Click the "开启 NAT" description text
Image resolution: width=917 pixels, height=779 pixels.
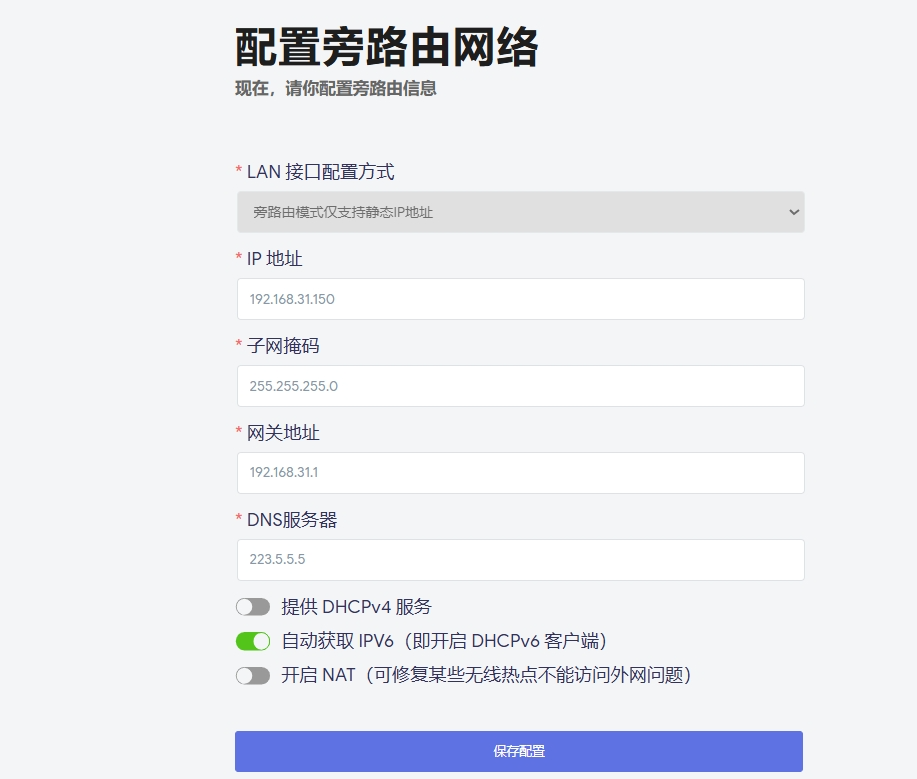click(486, 676)
